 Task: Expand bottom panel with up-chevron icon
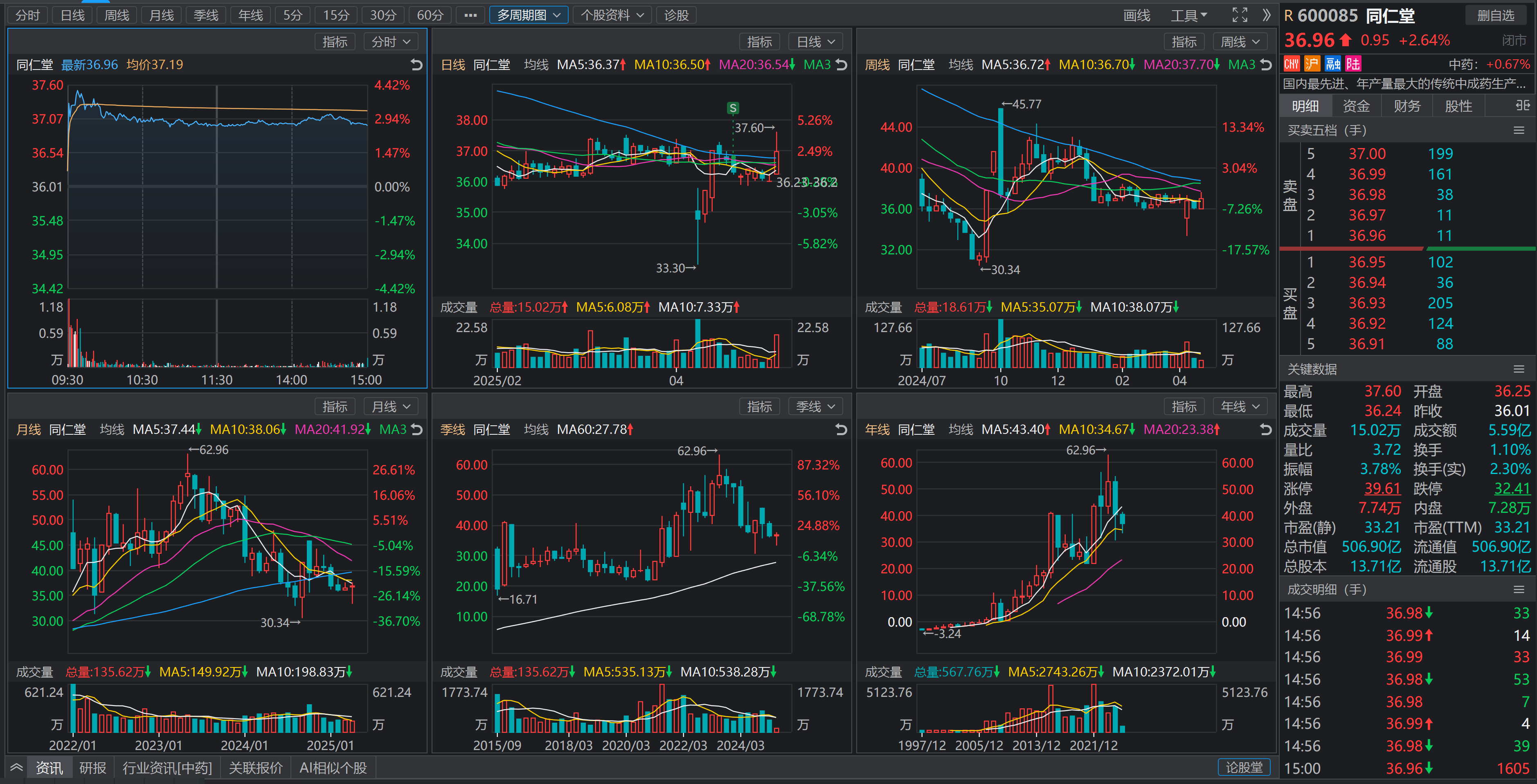pos(16,767)
